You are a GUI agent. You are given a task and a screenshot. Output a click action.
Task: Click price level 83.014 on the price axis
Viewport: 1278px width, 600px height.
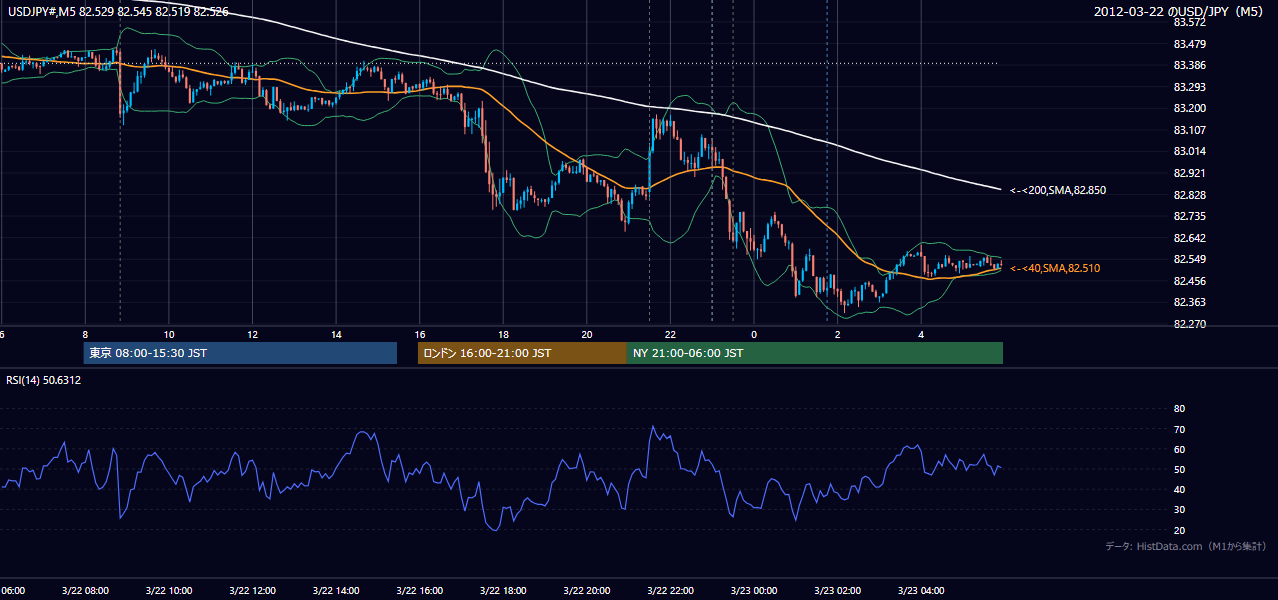click(x=1189, y=151)
